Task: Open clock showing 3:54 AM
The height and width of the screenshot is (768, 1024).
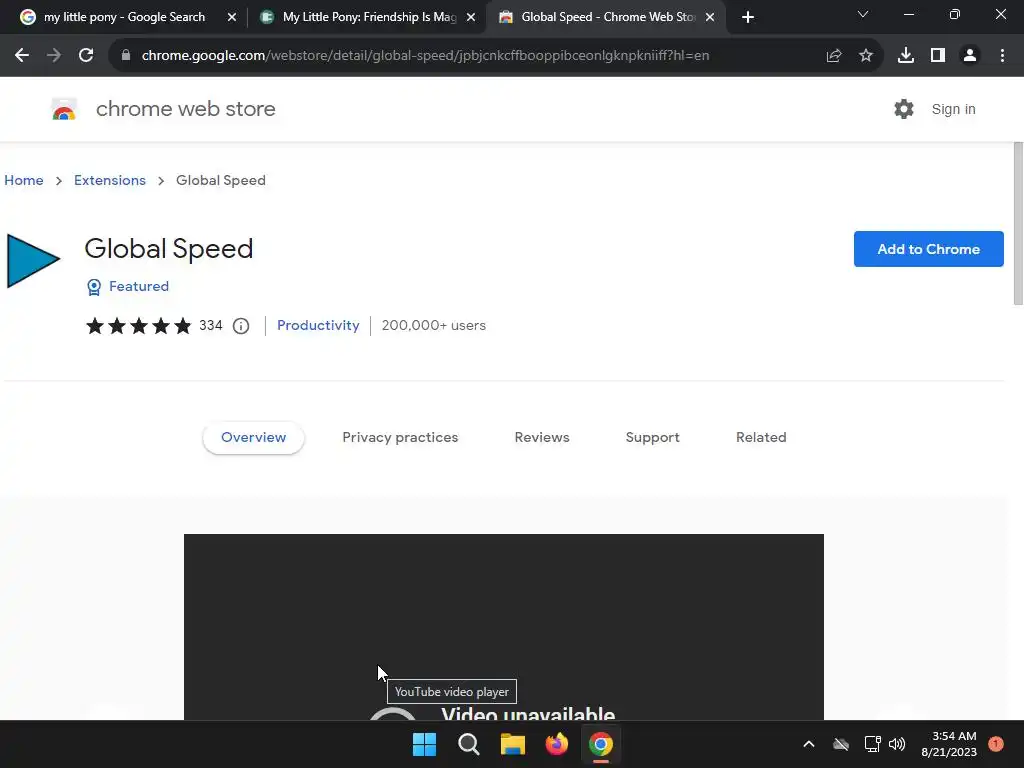Action: (949, 744)
